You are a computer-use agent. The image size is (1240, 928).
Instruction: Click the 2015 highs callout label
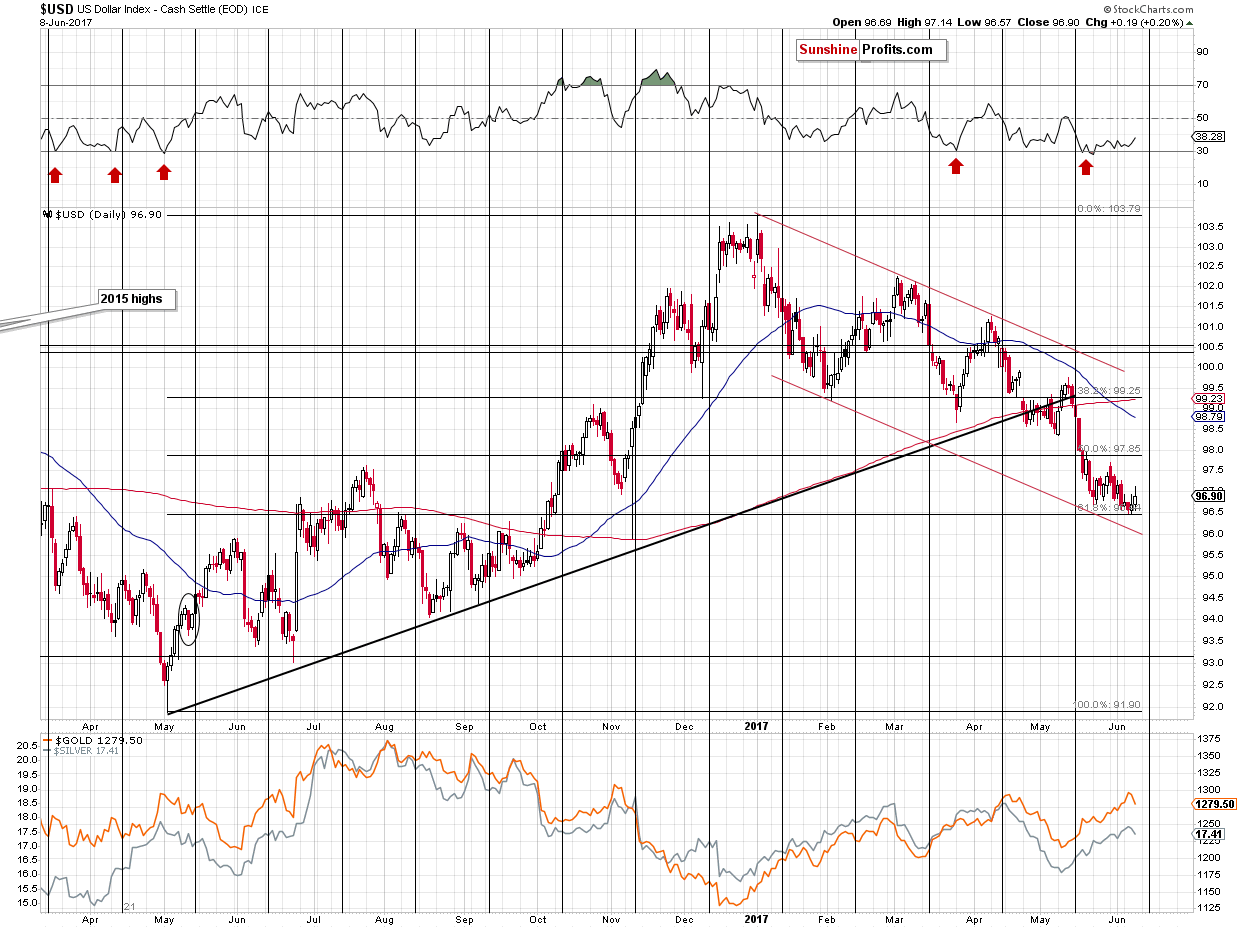(x=137, y=298)
